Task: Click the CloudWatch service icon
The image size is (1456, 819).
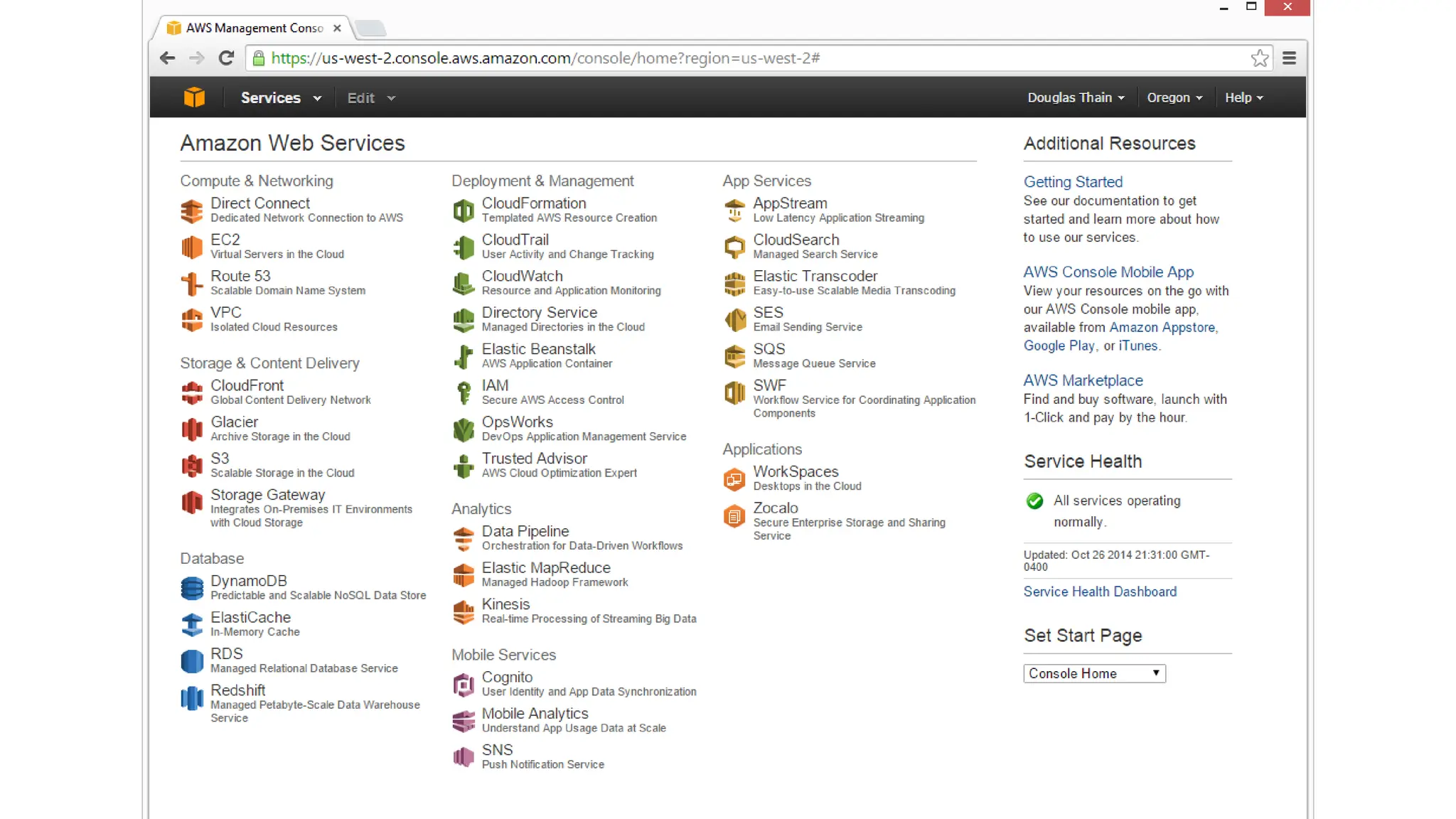Action: click(464, 283)
